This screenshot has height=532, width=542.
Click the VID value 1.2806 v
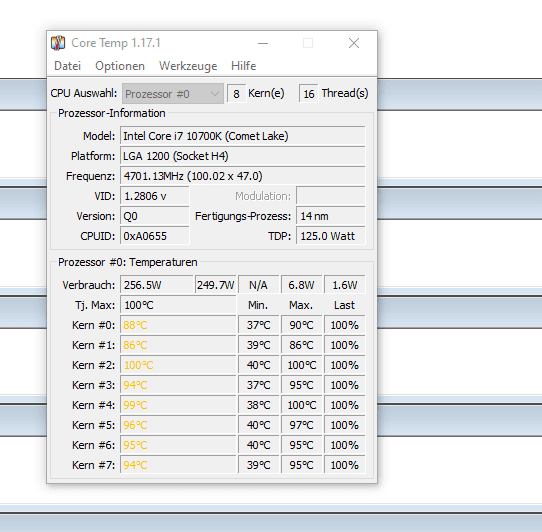(155, 196)
